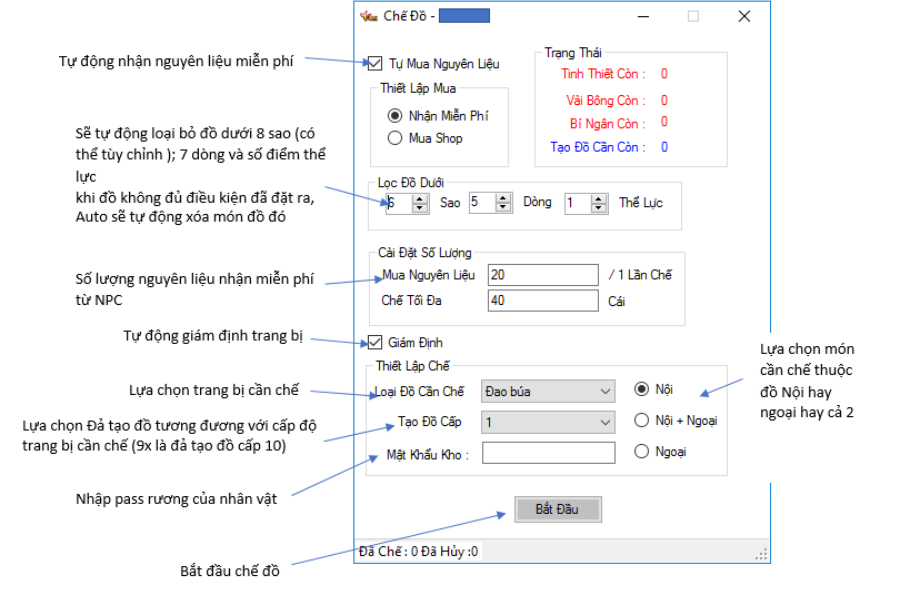The image size is (900, 600).
Task: Increase the Thể Lực value spinner
Action: (x=599, y=199)
